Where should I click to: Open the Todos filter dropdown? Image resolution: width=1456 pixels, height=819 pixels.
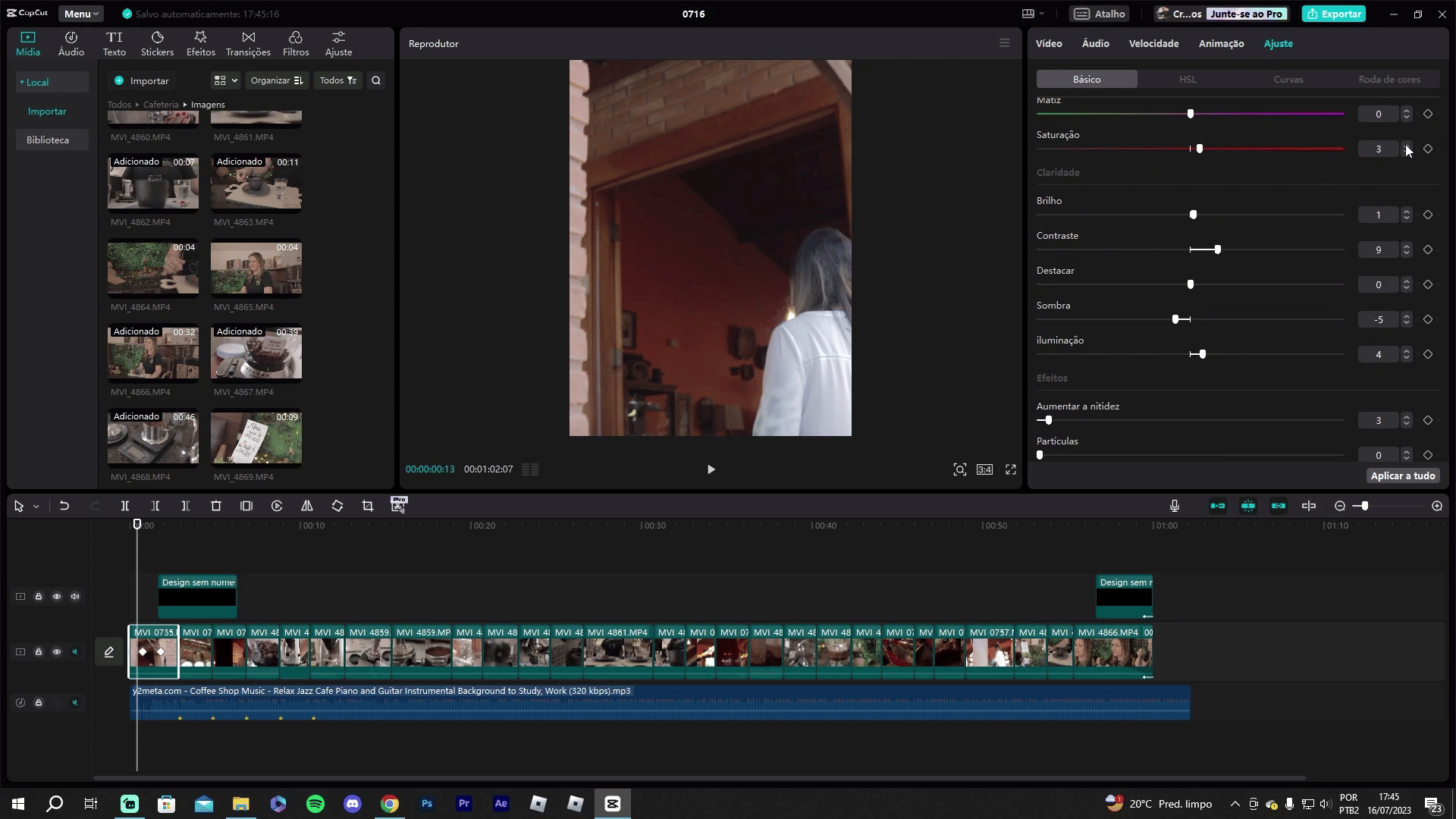337,80
